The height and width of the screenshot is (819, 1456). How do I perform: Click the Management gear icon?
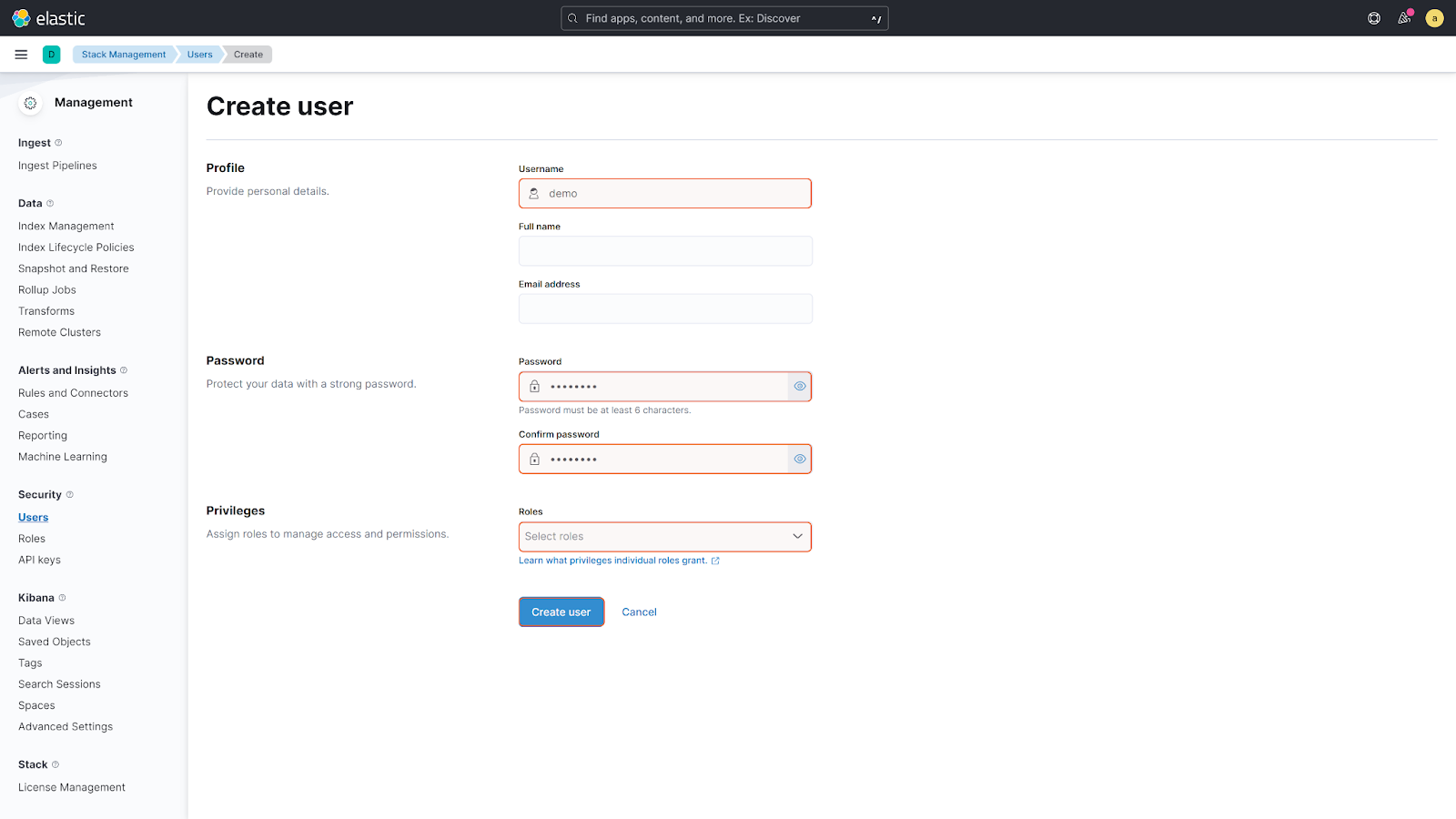[30, 103]
